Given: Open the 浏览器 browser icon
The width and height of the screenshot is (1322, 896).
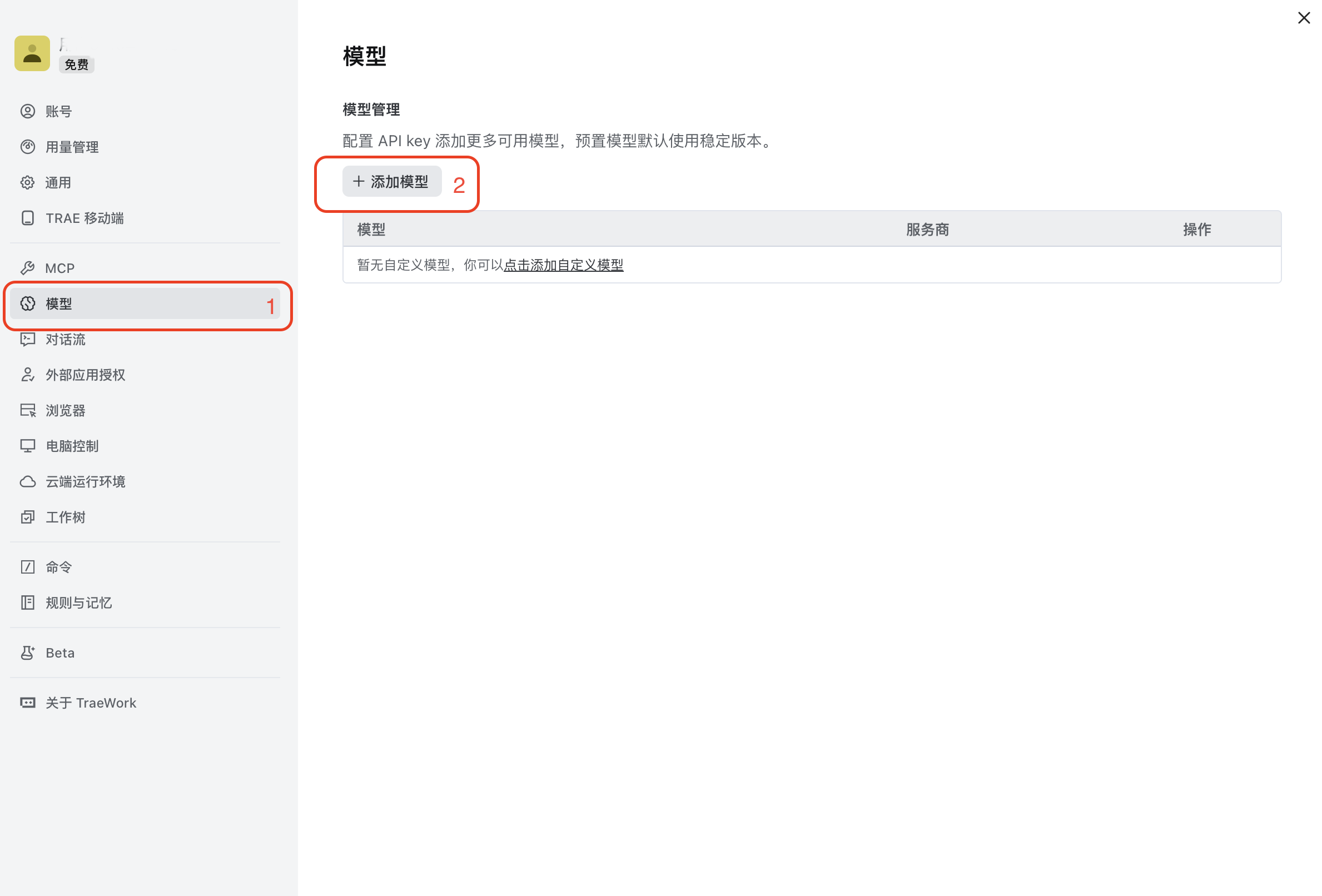Looking at the screenshot, I should (27, 410).
